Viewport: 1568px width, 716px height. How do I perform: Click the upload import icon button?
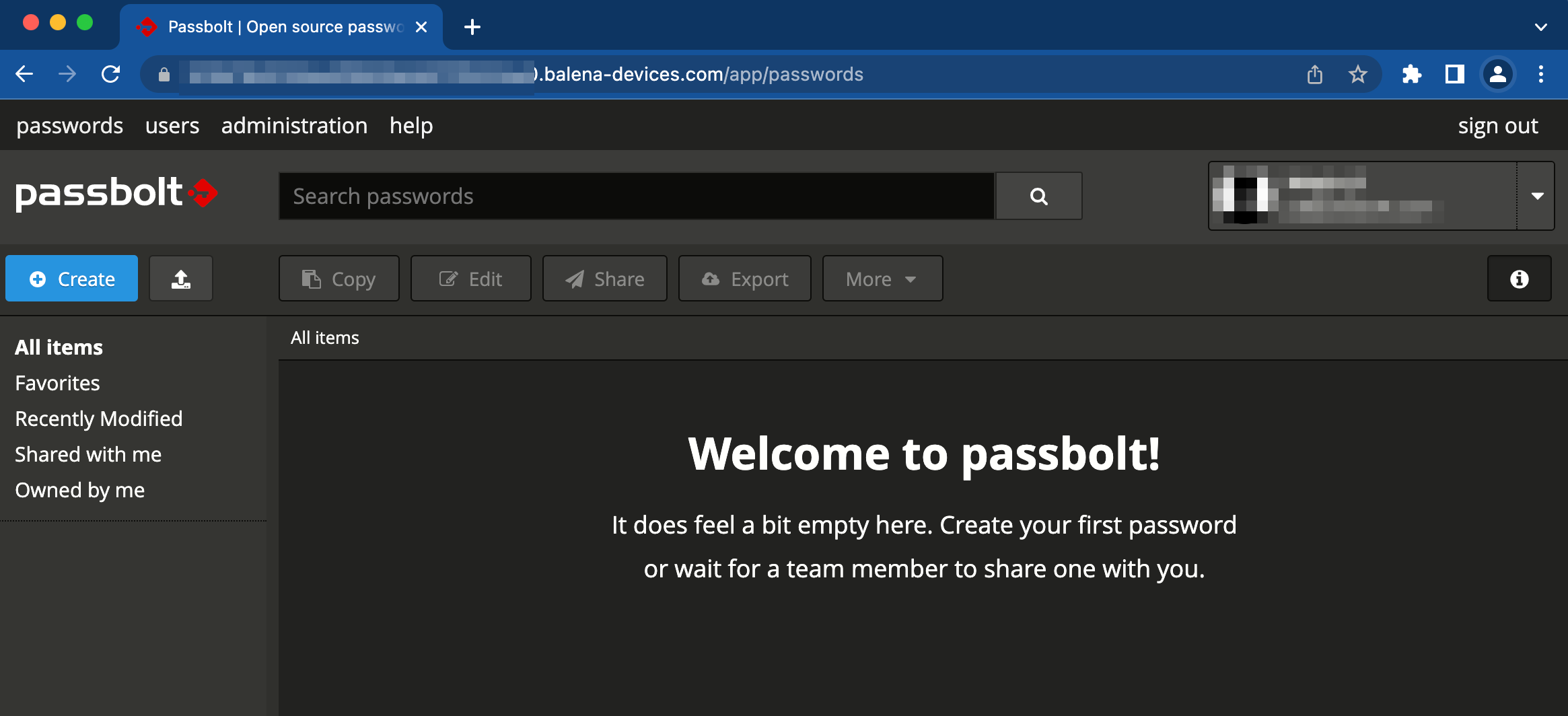[x=181, y=279]
